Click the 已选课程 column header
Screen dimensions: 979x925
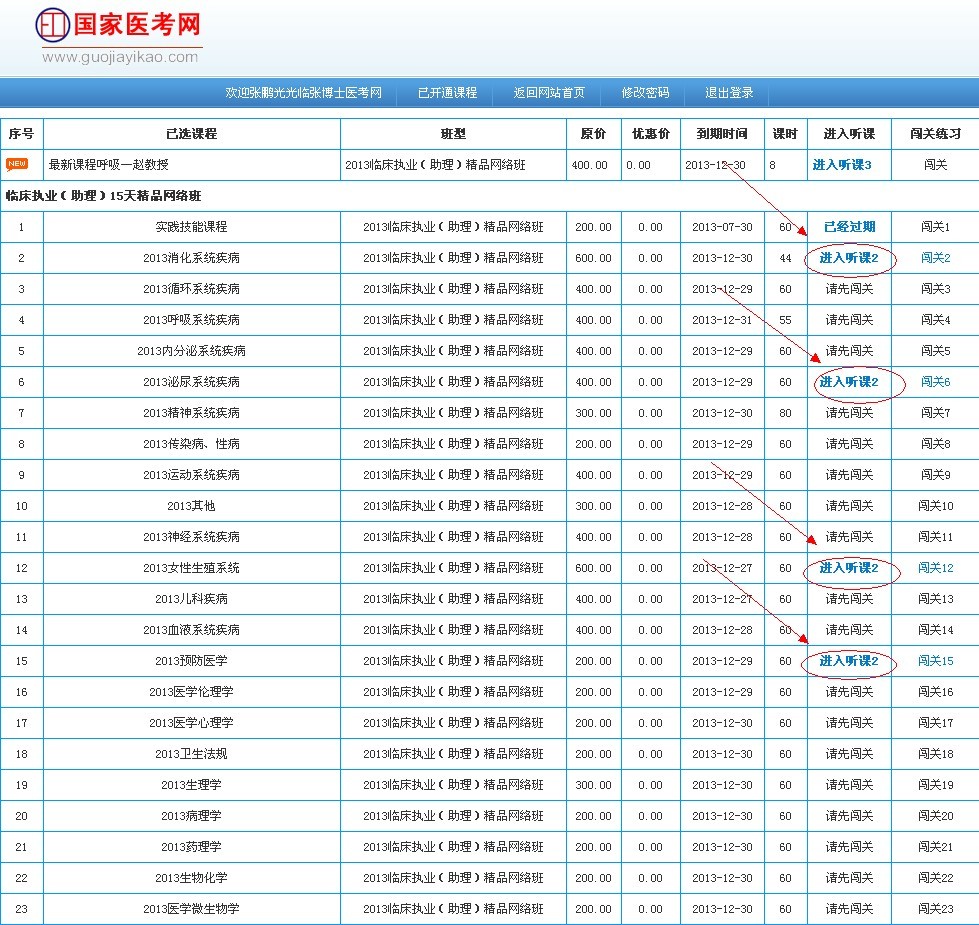click(x=191, y=134)
